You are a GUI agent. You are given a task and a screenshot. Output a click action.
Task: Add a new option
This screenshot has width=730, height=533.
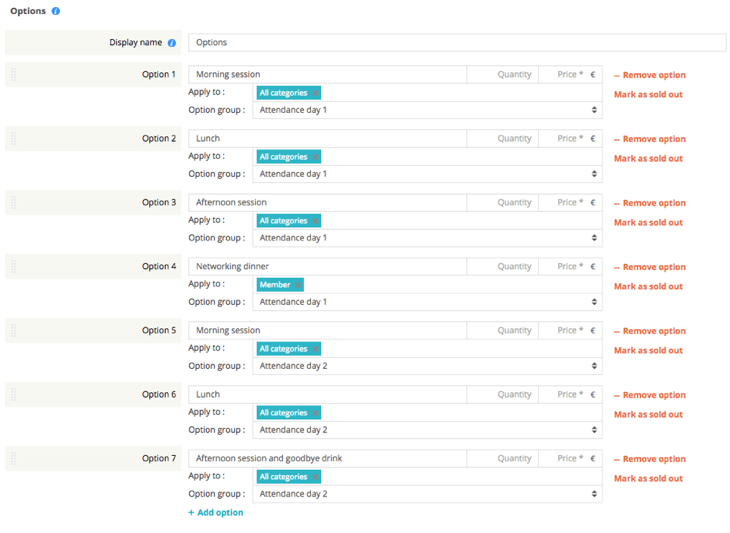click(215, 512)
